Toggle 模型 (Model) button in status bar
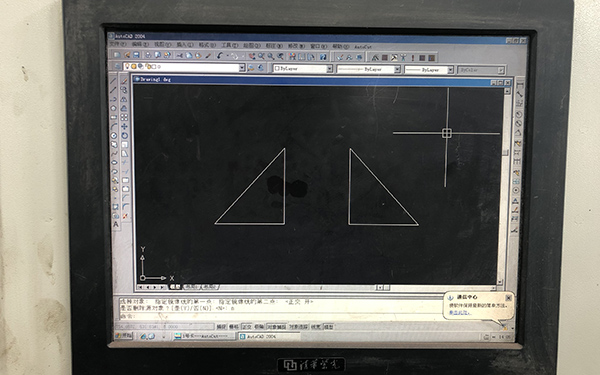Image resolution: width=600 pixels, height=375 pixels. tap(329, 327)
